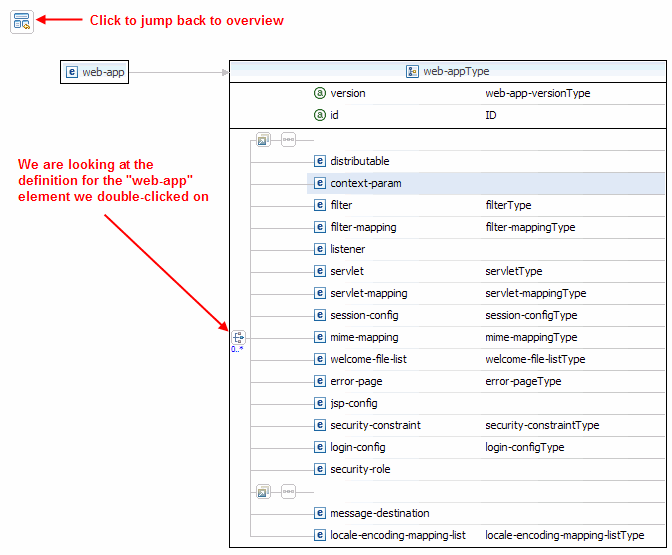Select the login-config element name
This screenshot has height=555, width=672.
358,447
